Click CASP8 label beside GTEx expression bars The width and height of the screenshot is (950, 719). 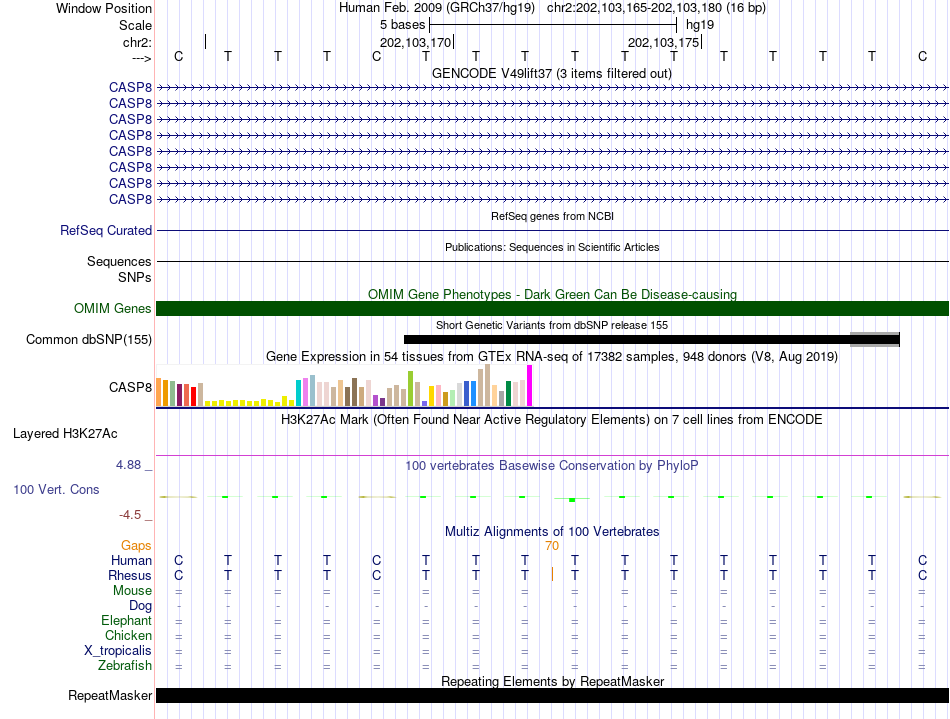click(x=130, y=387)
